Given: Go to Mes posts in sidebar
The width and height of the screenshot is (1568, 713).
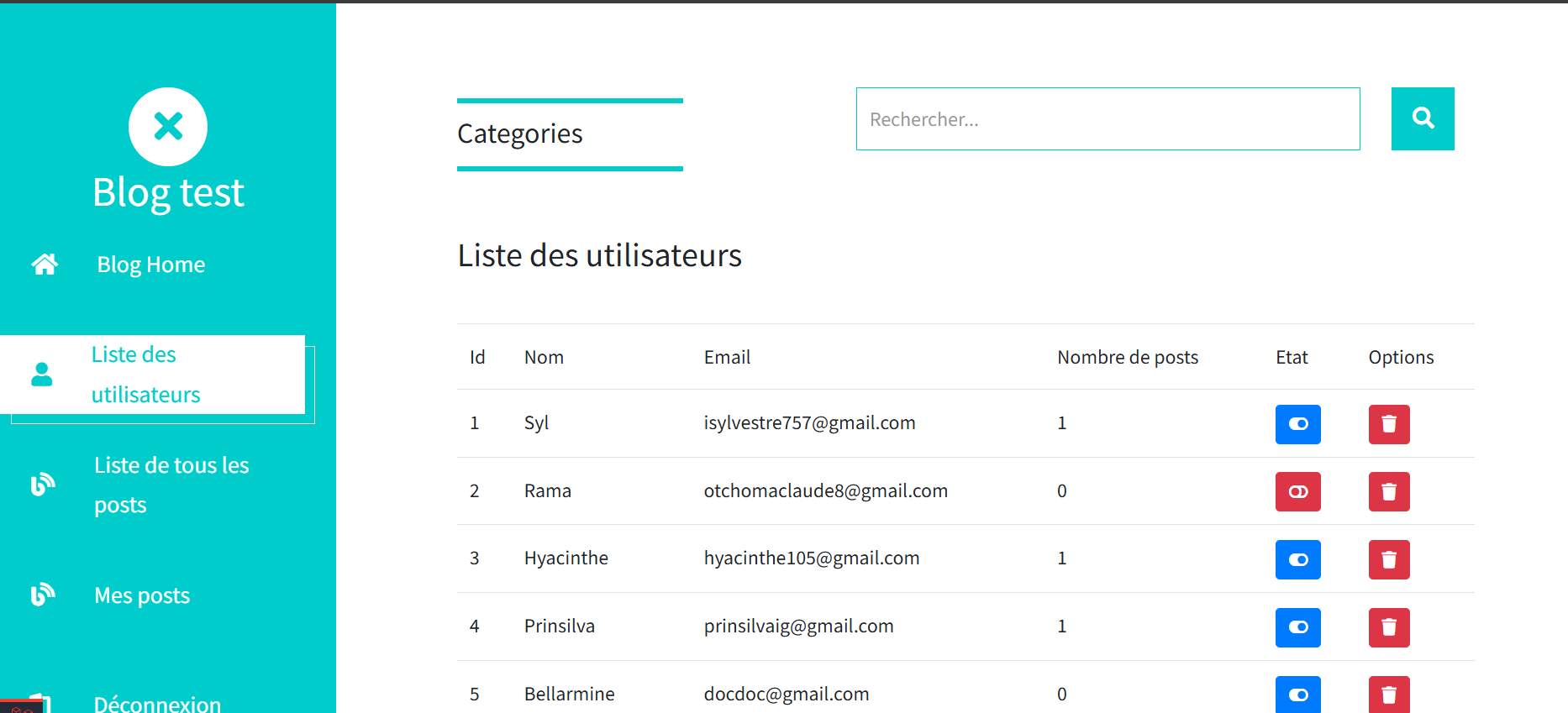Looking at the screenshot, I should coord(142,595).
